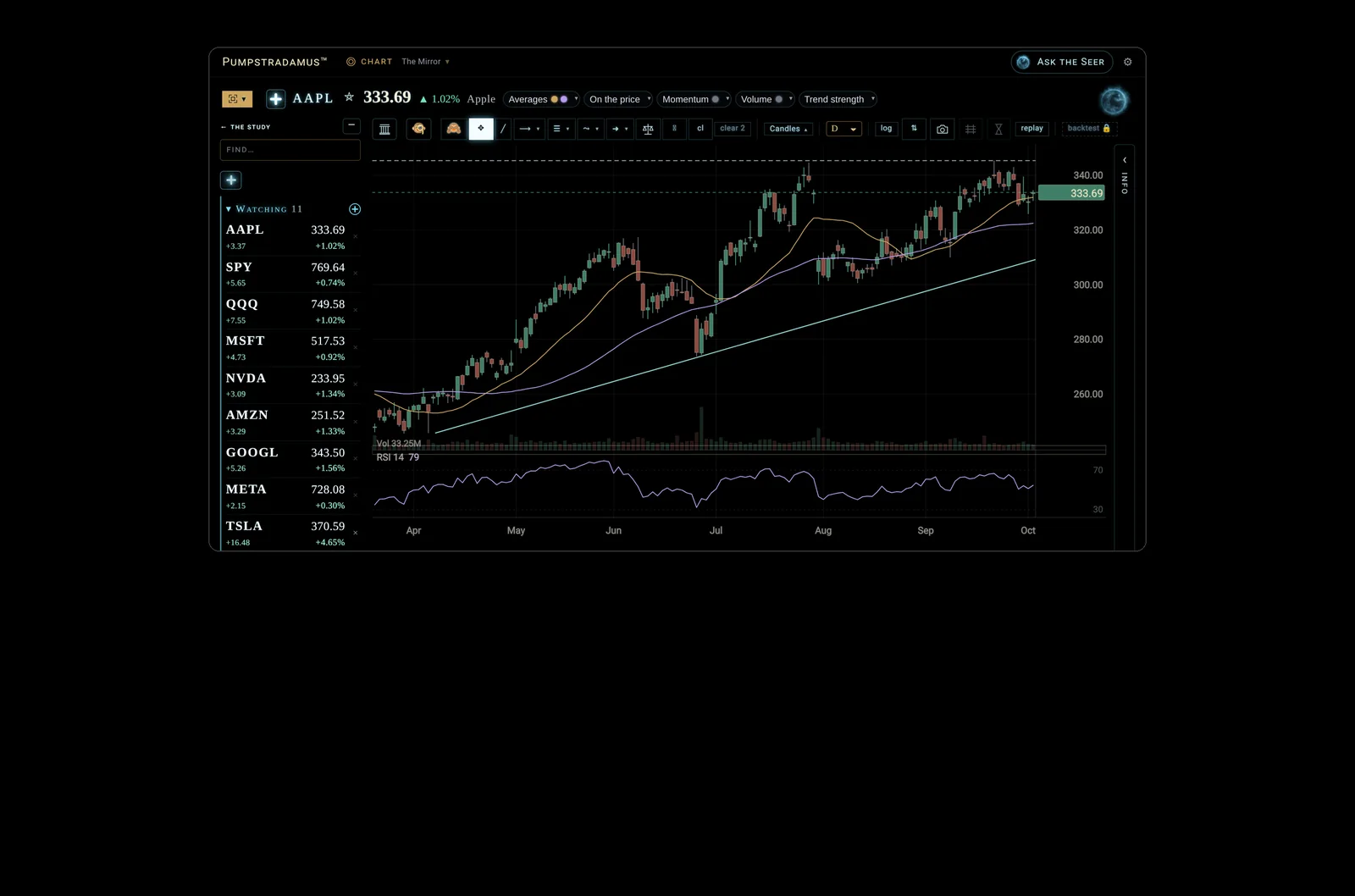Add symbol with the plus icon beside AAPL

(275, 99)
